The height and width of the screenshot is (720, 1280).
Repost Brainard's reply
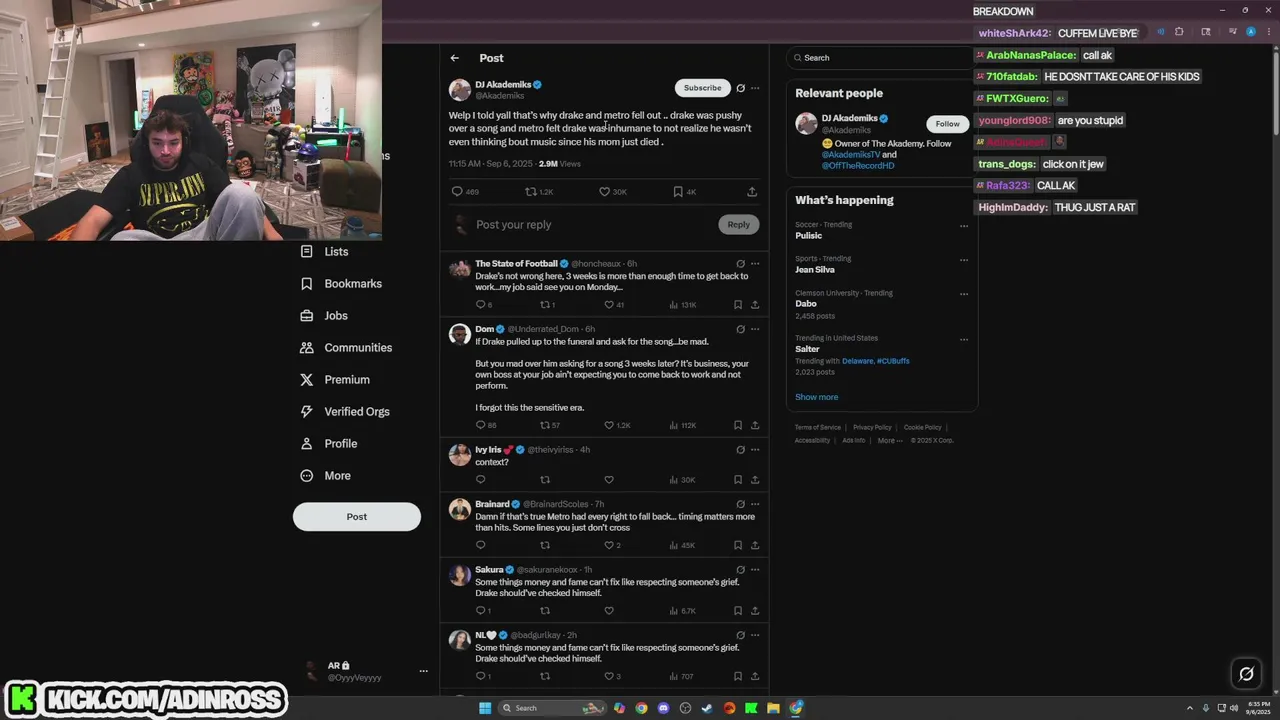pyautogui.click(x=545, y=545)
